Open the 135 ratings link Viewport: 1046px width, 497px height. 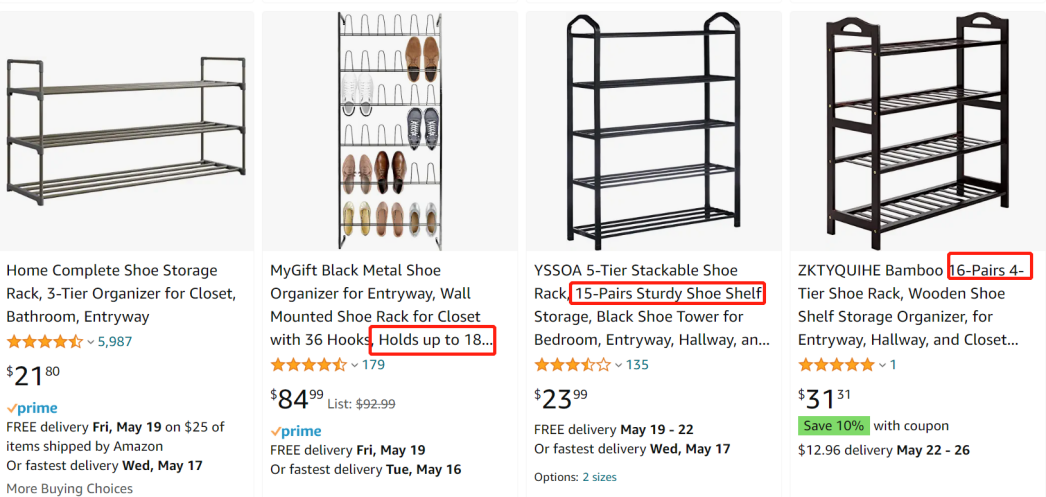pyautogui.click(x=637, y=365)
